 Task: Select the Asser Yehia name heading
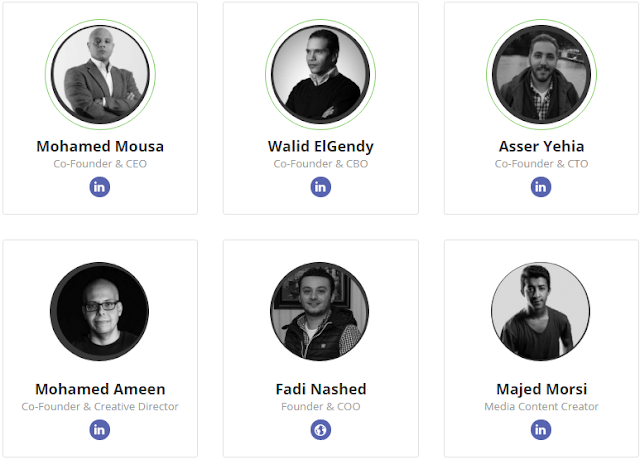pos(541,146)
